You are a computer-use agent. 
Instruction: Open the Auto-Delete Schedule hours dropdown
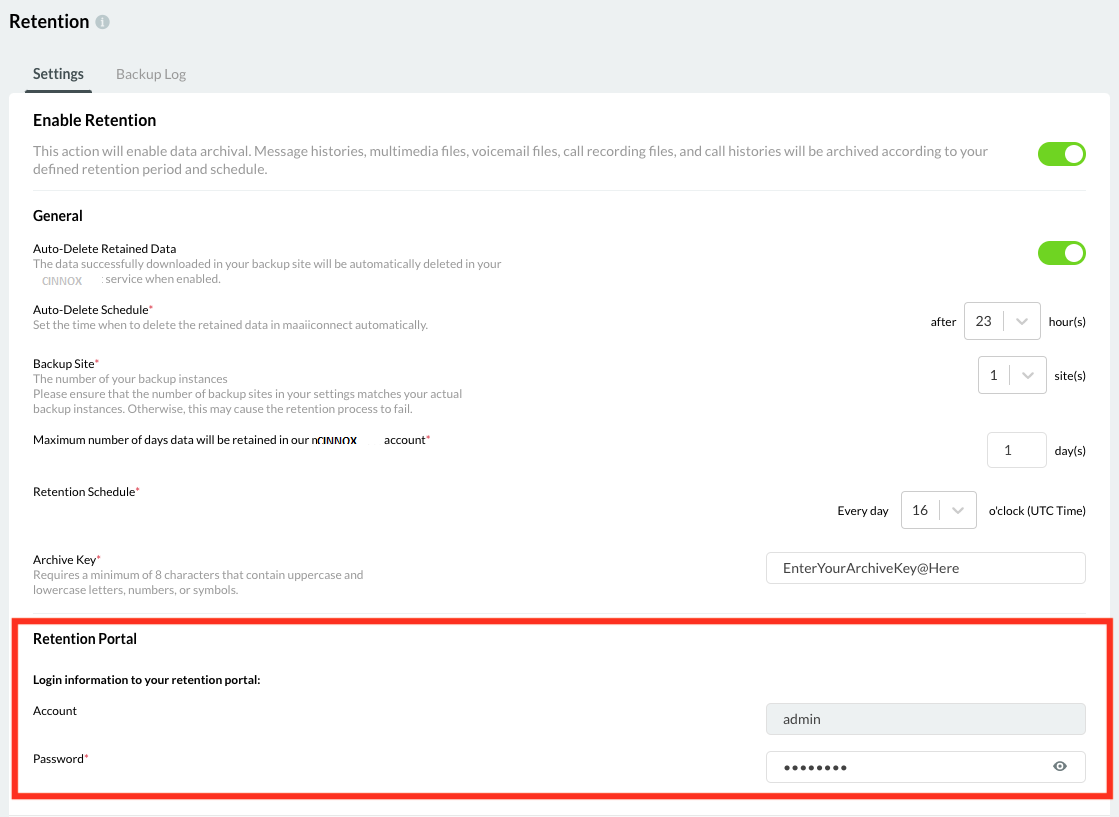[x=1002, y=321]
